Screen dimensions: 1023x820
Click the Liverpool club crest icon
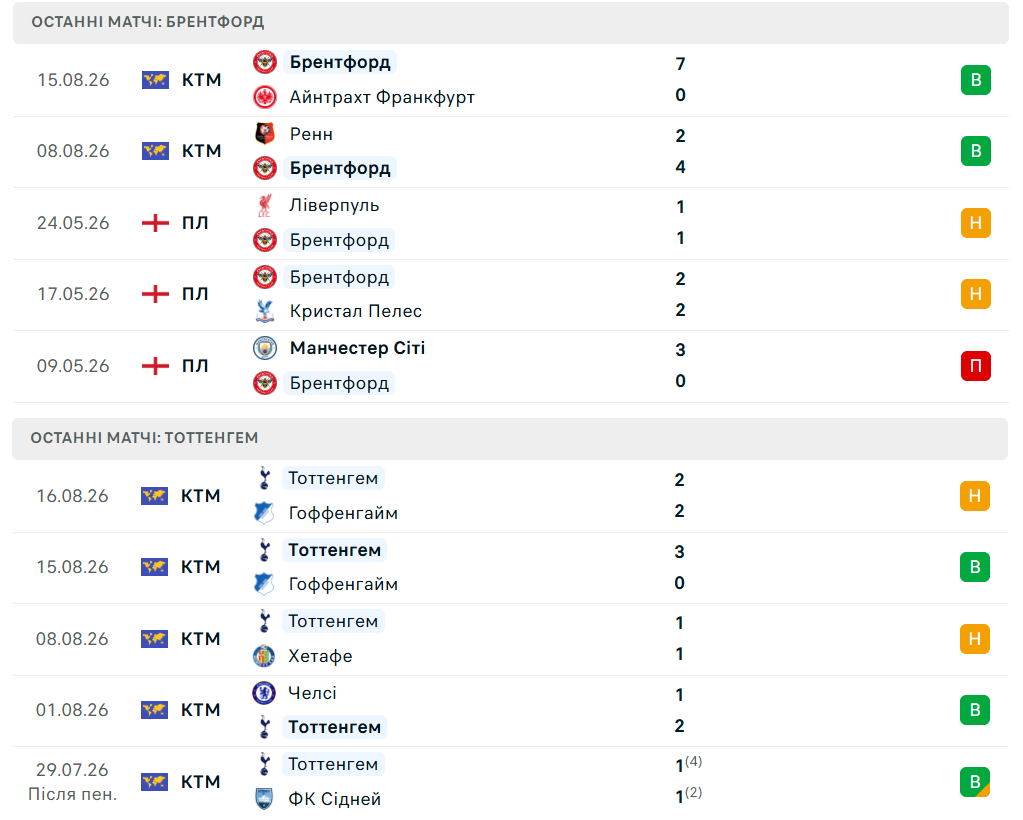[265, 205]
